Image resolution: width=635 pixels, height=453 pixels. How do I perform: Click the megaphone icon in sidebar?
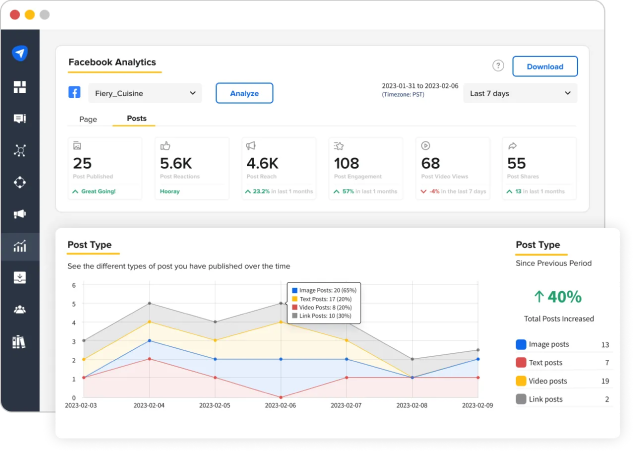pyautogui.click(x=19, y=214)
